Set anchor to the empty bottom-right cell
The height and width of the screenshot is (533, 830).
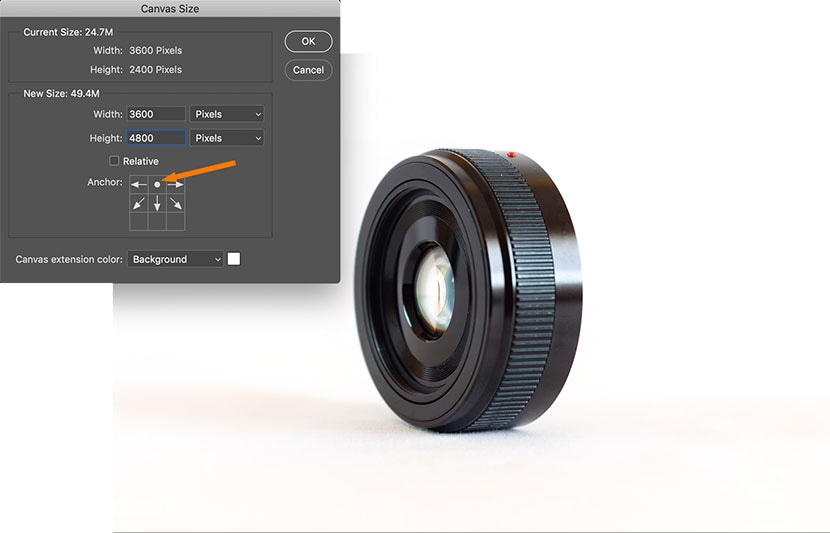(x=176, y=222)
